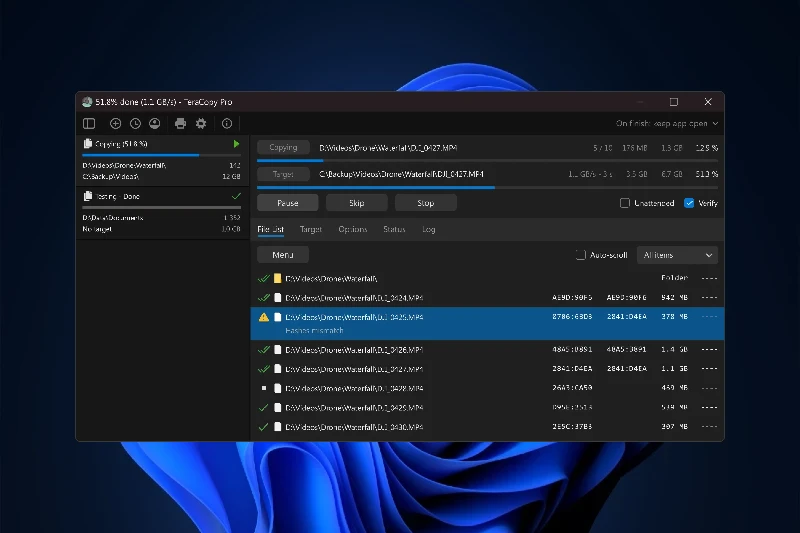Click the printer icon in toolbar

[180, 123]
